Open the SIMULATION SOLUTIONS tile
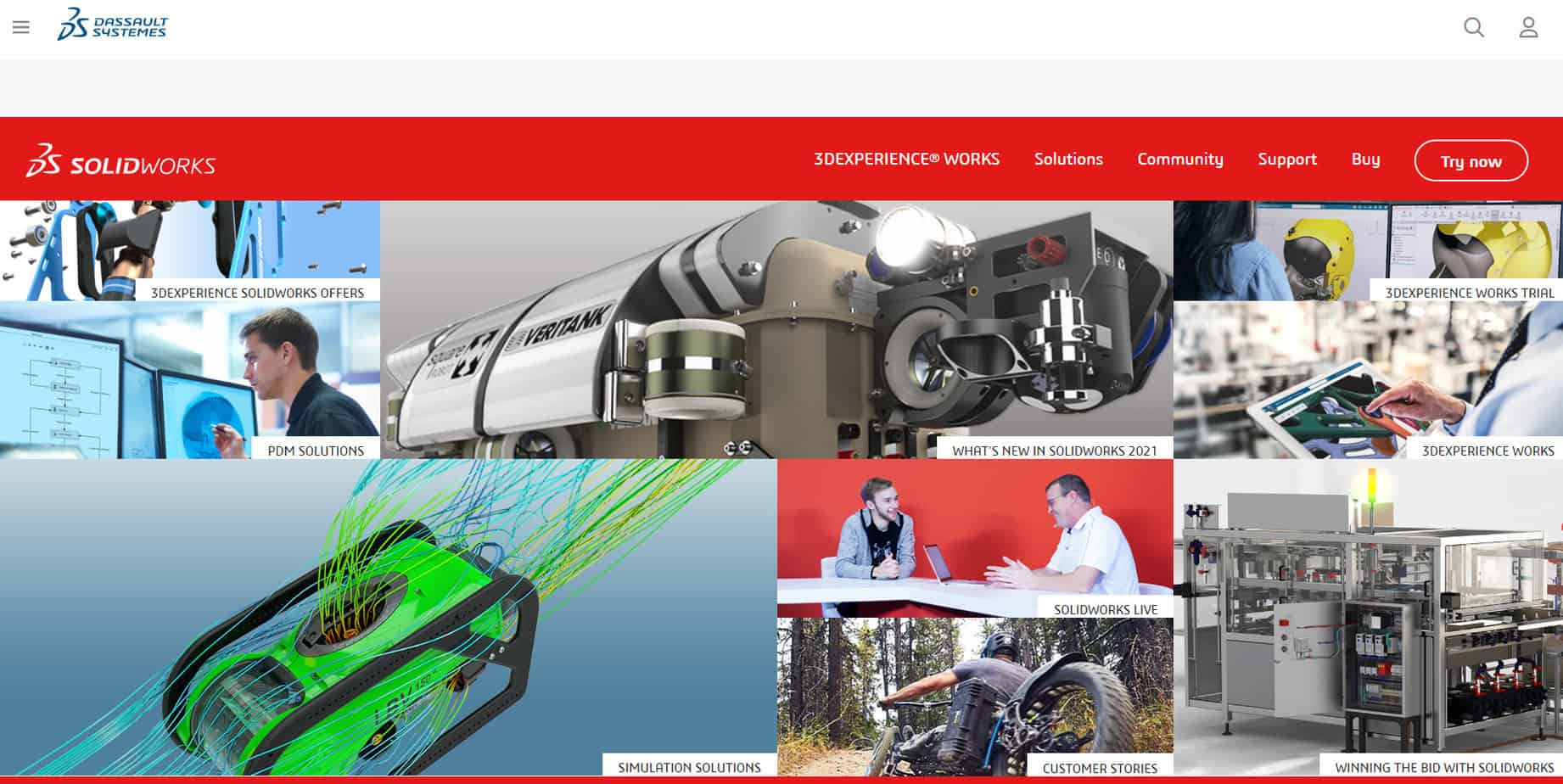Image resolution: width=1563 pixels, height=784 pixels. click(691, 767)
